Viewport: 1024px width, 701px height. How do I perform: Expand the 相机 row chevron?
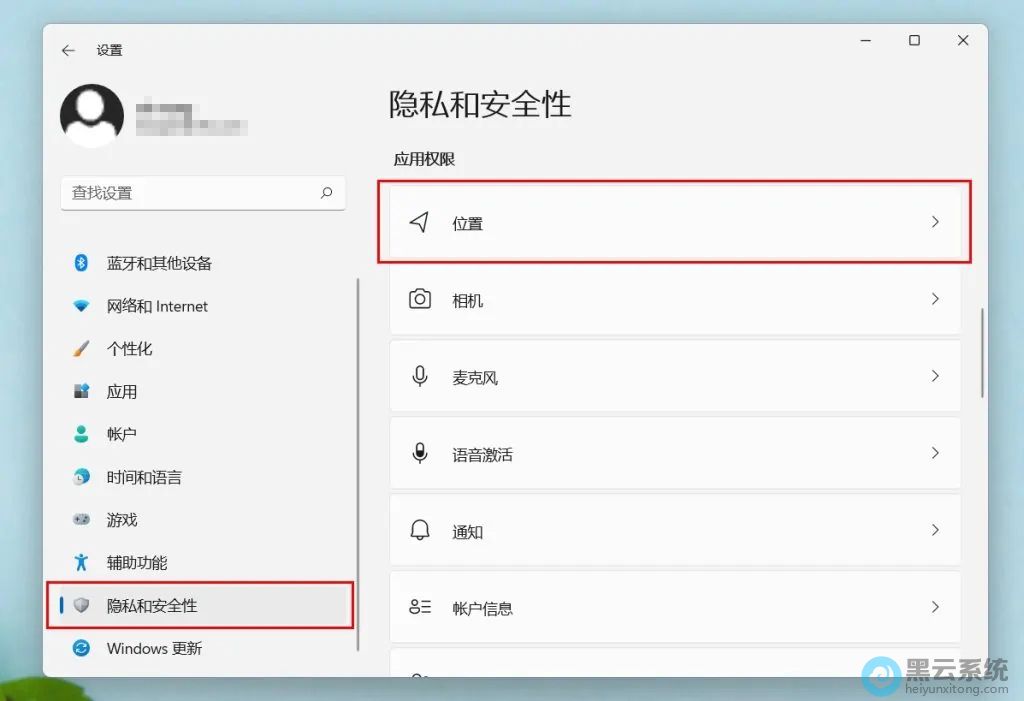(935, 299)
